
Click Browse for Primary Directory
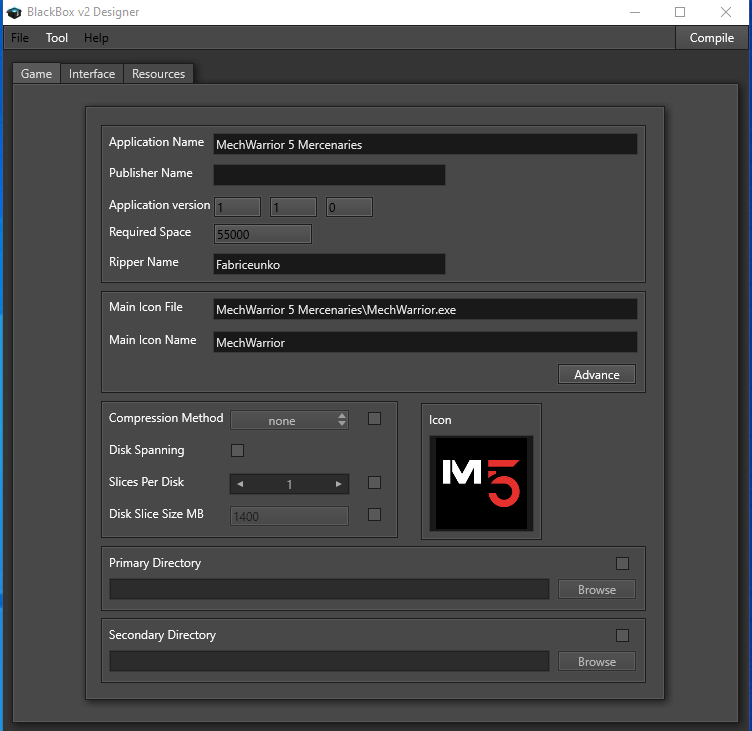(597, 590)
